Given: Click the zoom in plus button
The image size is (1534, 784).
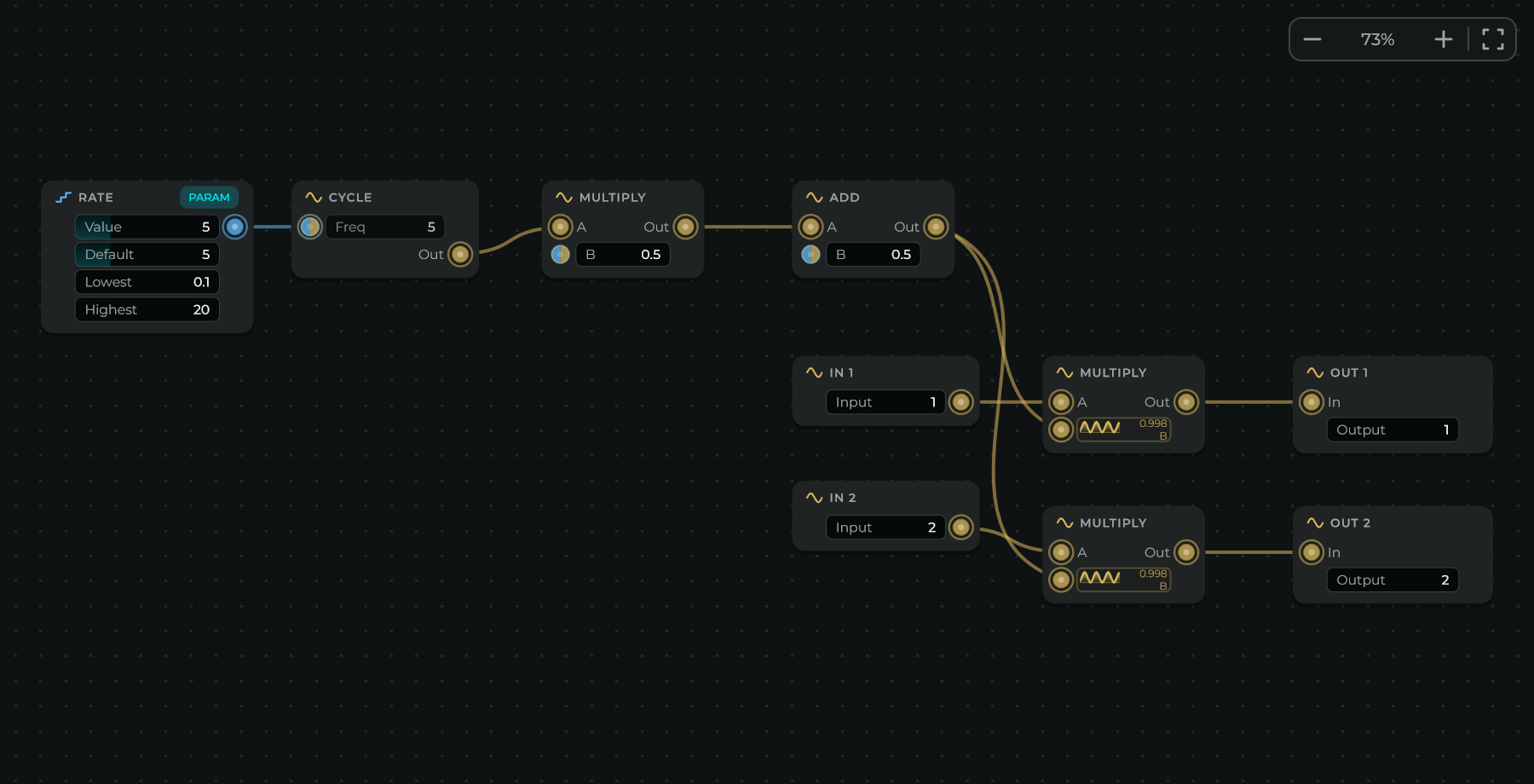Looking at the screenshot, I should click(1443, 39).
